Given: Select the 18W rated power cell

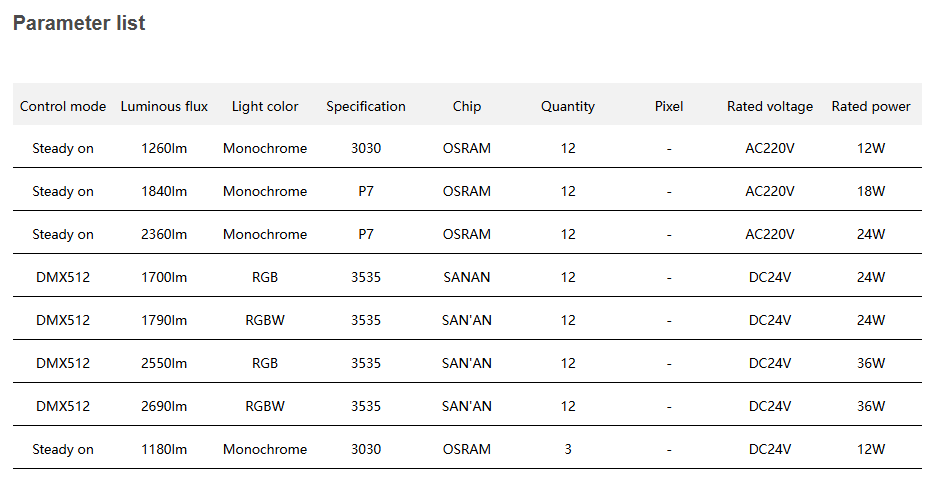Looking at the screenshot, I should tap(871, 191).
